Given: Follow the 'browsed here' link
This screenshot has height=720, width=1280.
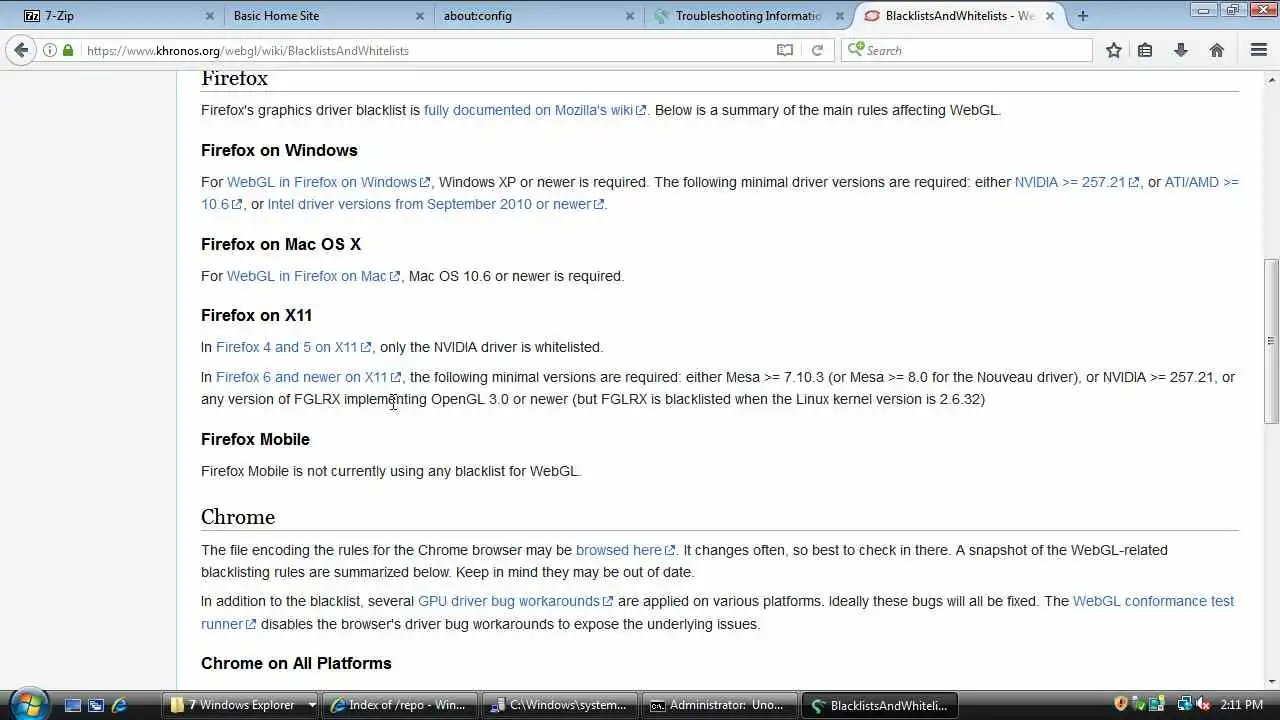Looking at the screenshot, I should point(625,550).
